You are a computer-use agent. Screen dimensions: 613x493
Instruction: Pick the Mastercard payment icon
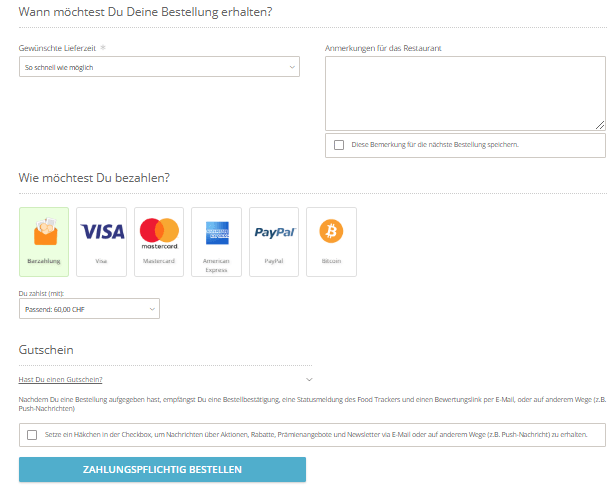pos(159,232)
